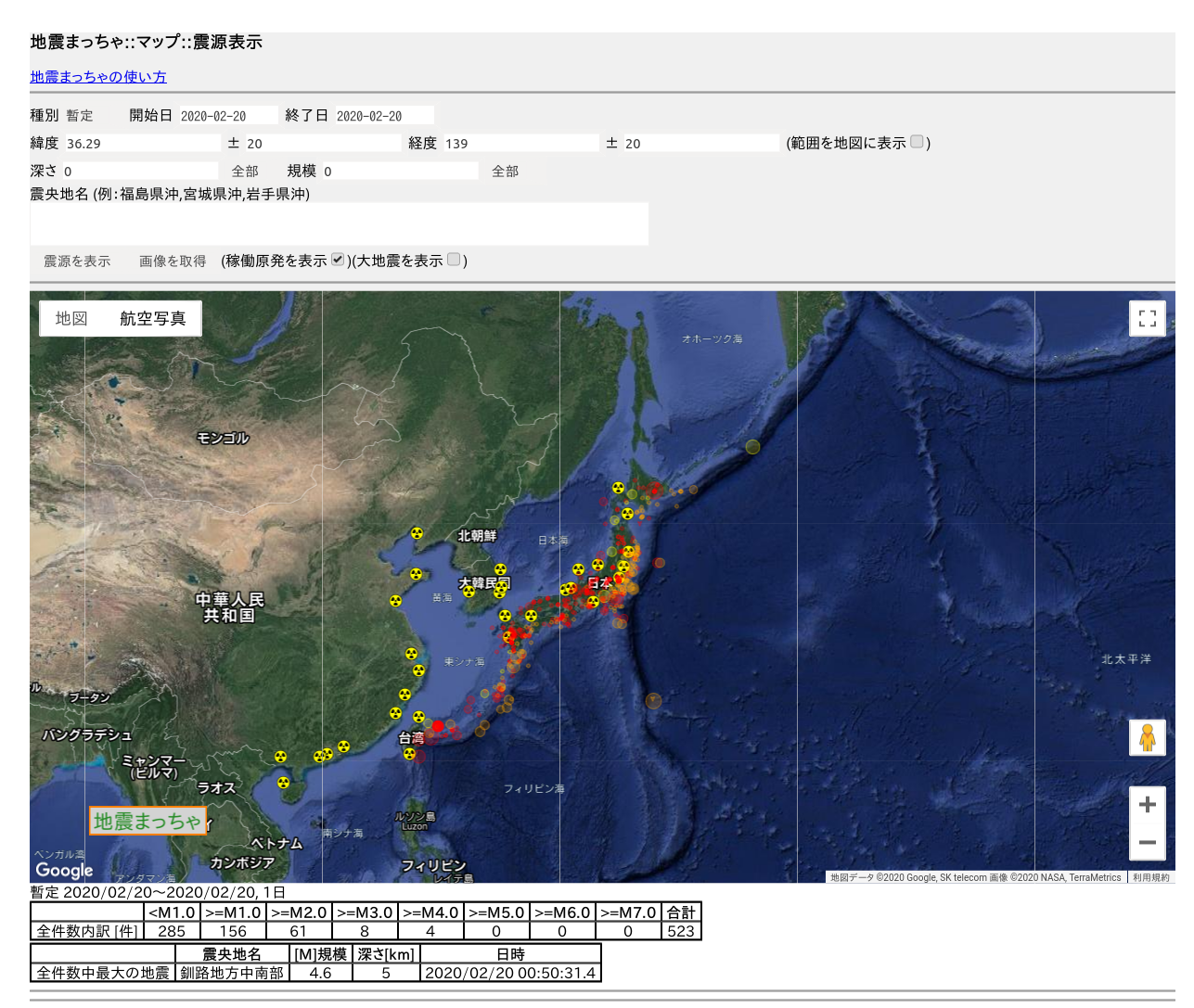Viewport: 1194px width, 1008px height.
Task: Enable the 範囲を地図に表示 checkbox
Action: point(917,142)
